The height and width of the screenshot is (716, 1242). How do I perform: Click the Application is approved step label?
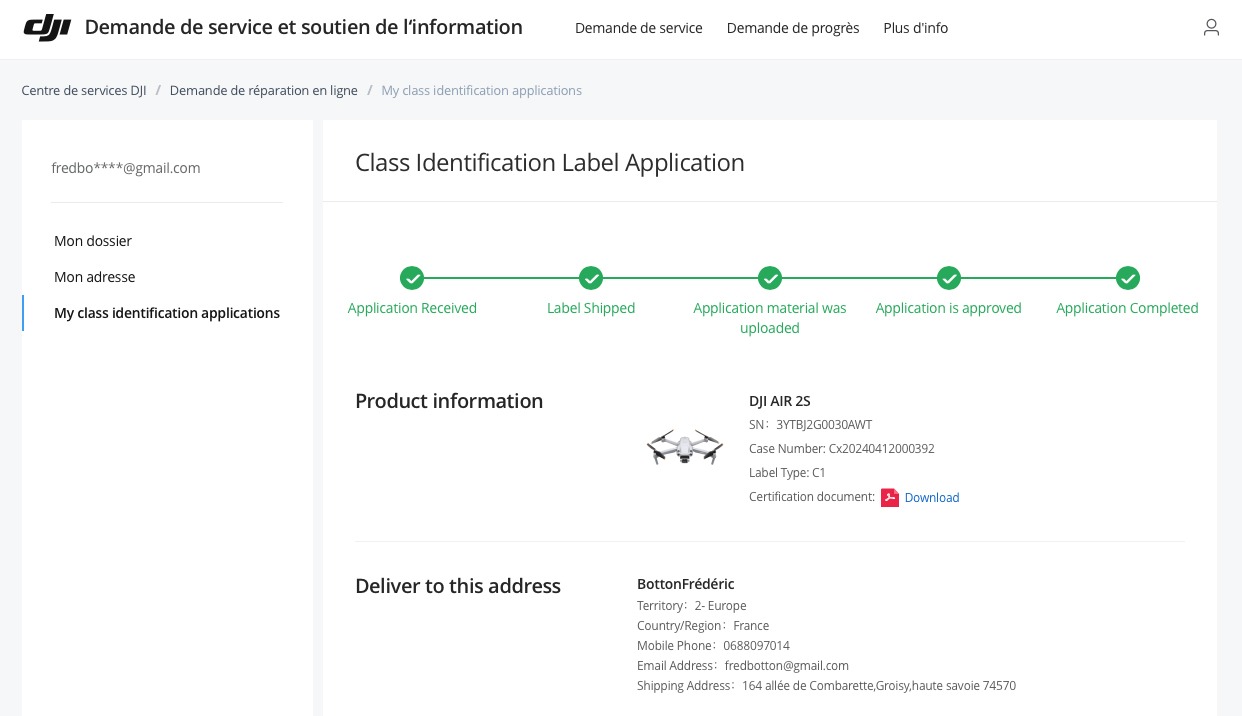(x=949, y=308)
